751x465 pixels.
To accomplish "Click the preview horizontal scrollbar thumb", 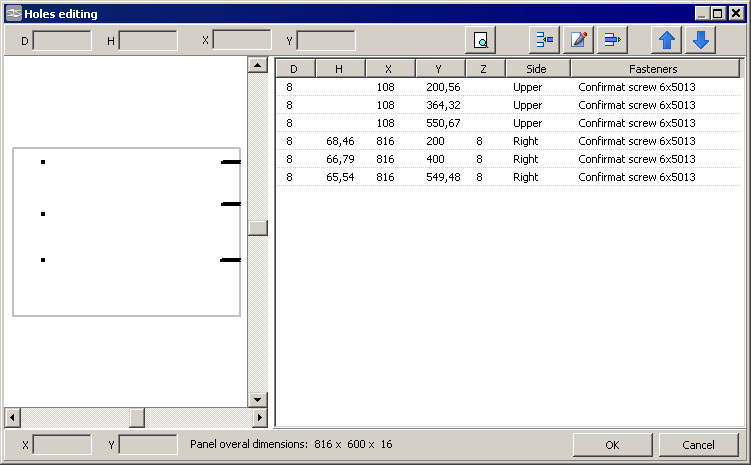I will [x=137, y=418].
